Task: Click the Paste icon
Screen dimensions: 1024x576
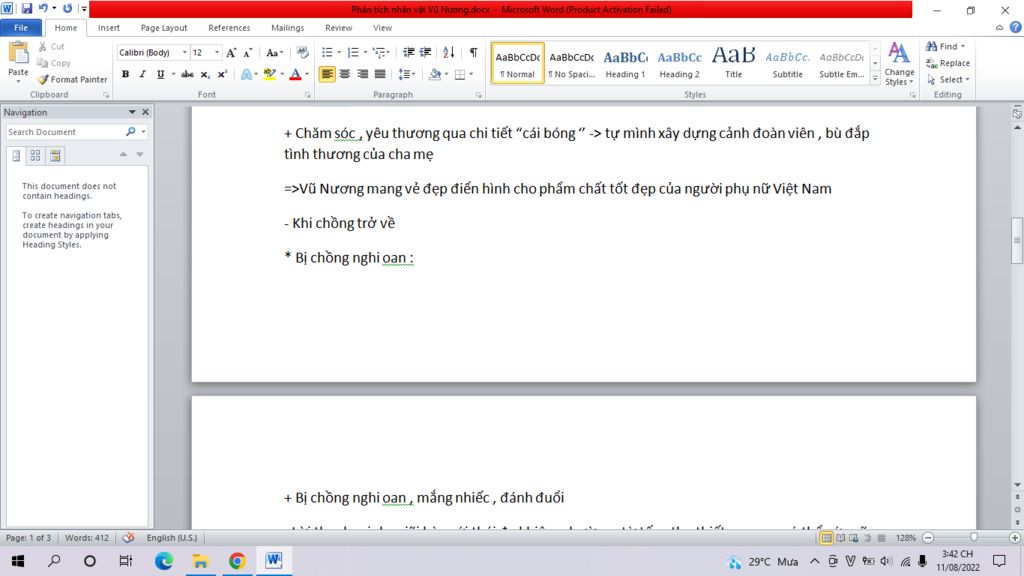Action: pyautogui.click(x=18, y=53)
